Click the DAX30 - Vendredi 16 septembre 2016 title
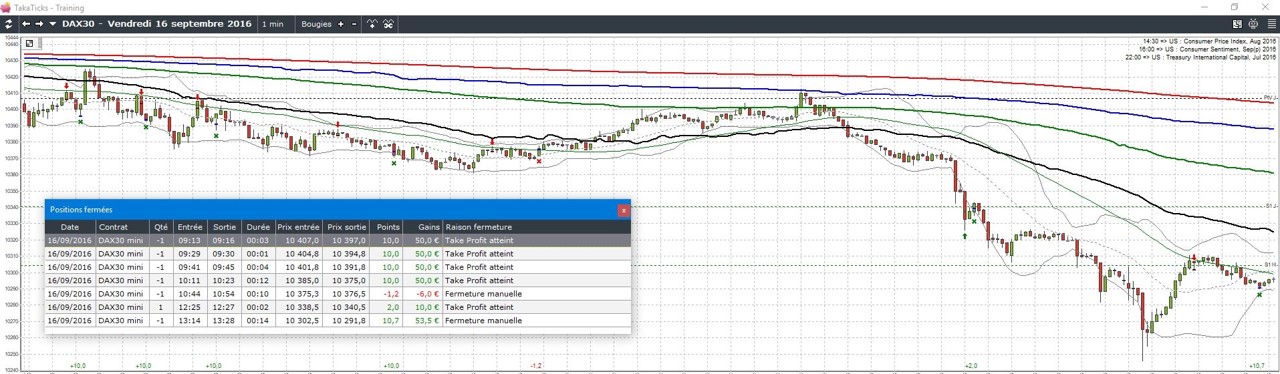The image size is (1280, 374). point(157,23)
